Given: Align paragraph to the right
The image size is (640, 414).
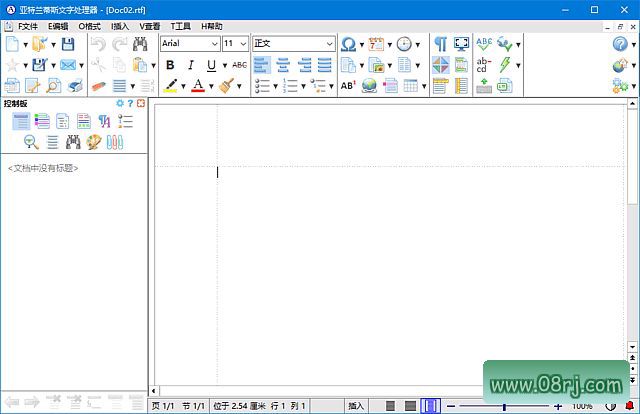Looking at the screenshot, I should pos(304,65).
